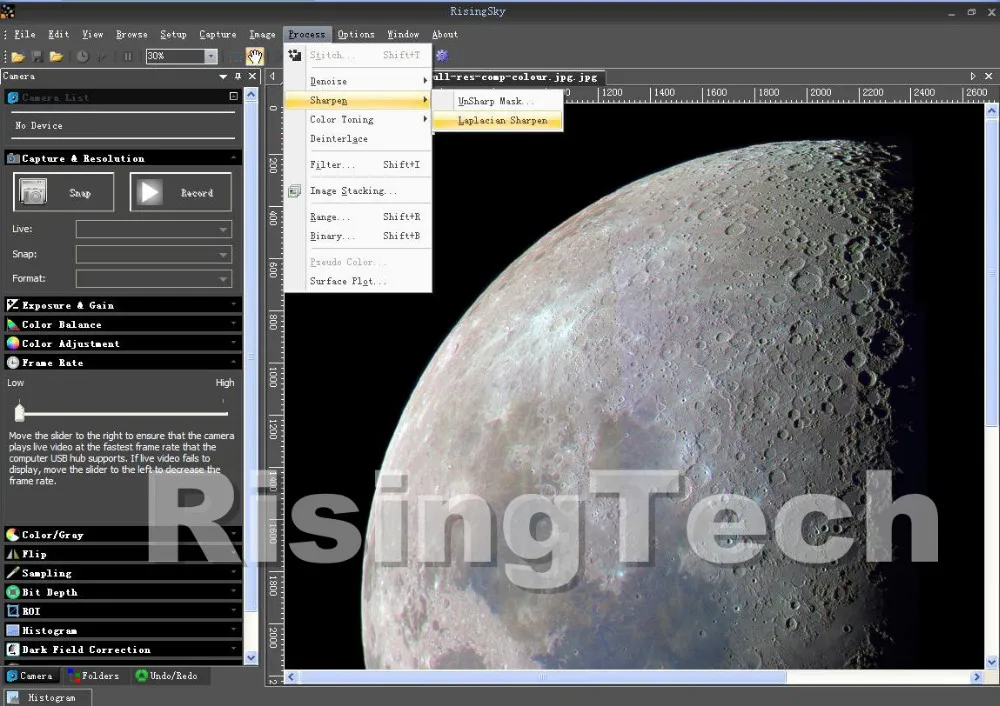
Task: Click the Color Adjustment color wheel icon
Action: (12, 343)
